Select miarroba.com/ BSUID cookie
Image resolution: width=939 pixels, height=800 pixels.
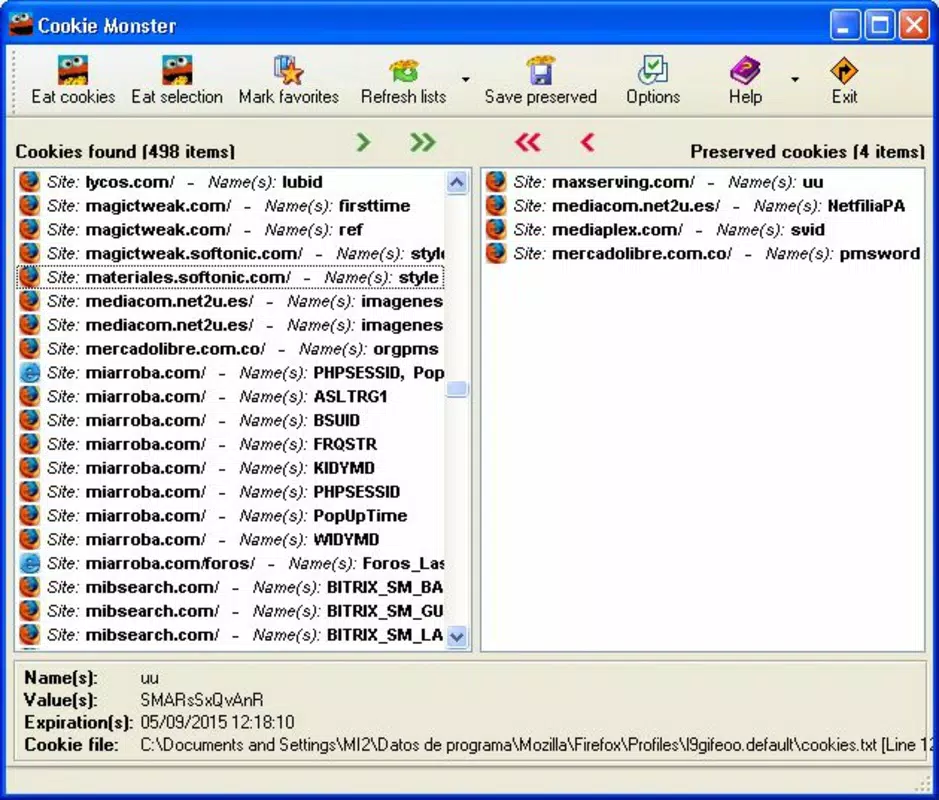pos(231,420)
